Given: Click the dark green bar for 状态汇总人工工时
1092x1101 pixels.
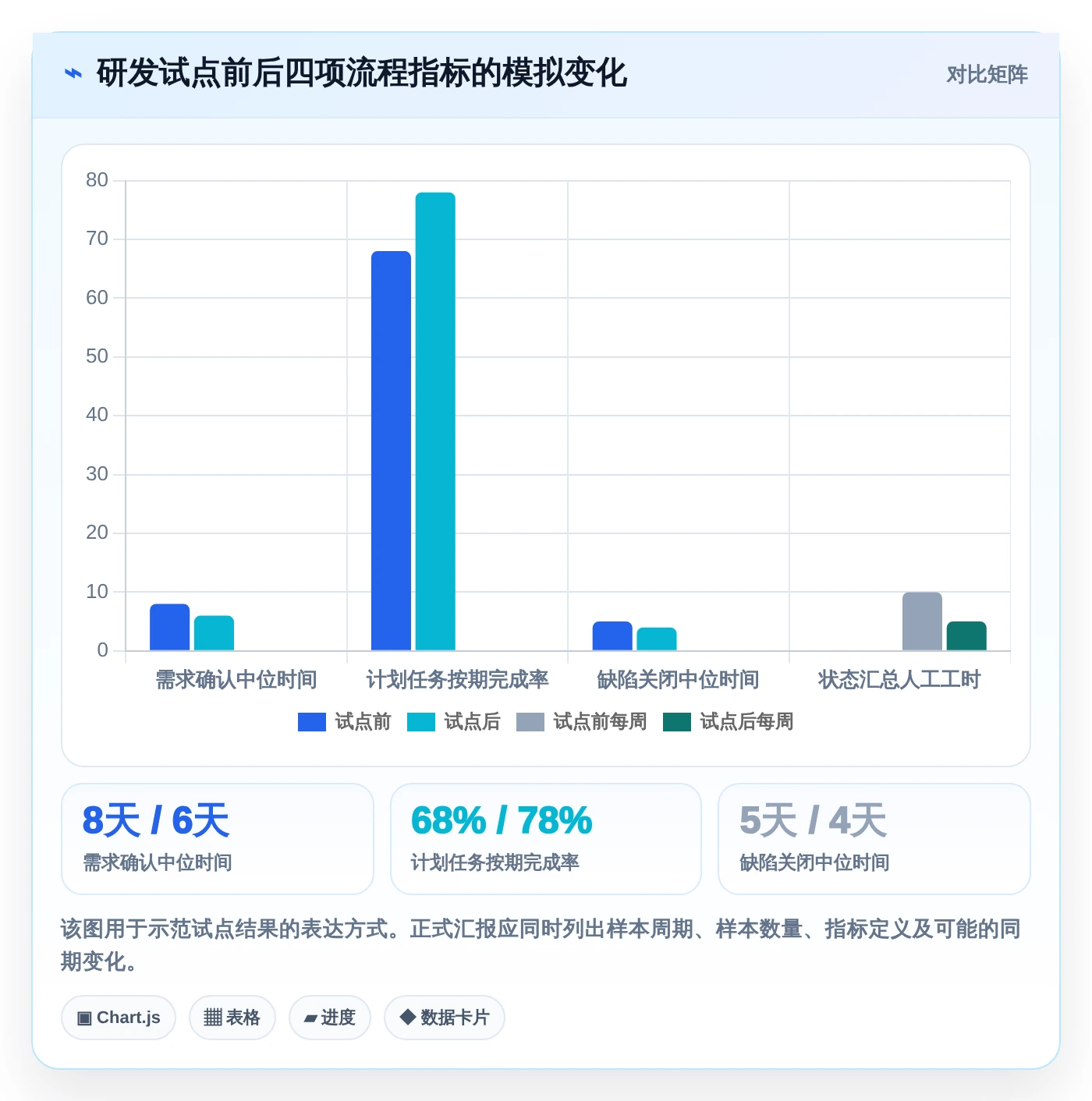Looking at the screenshot, I should (966, 635).
